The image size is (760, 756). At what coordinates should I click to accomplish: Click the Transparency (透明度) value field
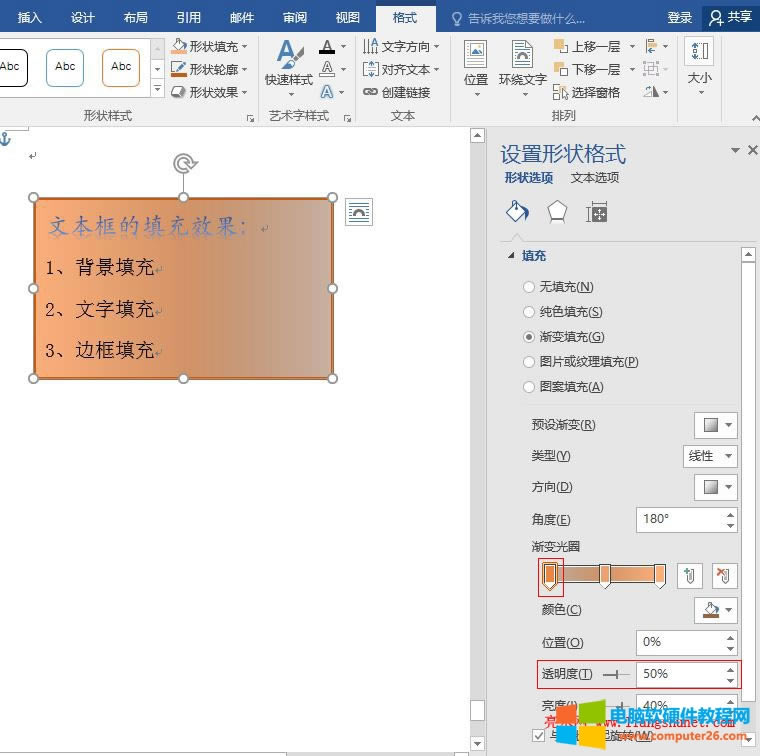point(678,674)
